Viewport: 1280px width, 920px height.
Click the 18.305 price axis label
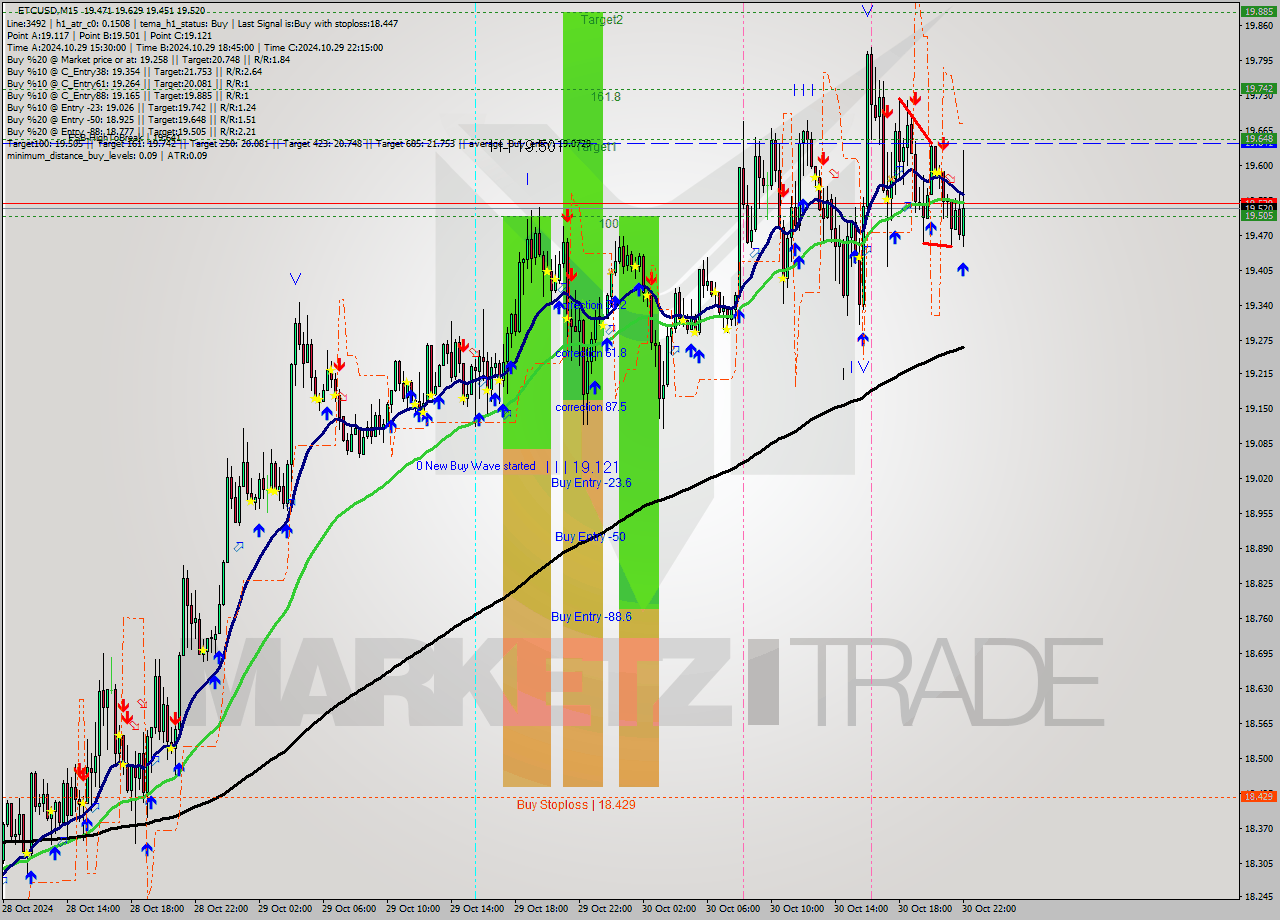[x=1258, y=863]
